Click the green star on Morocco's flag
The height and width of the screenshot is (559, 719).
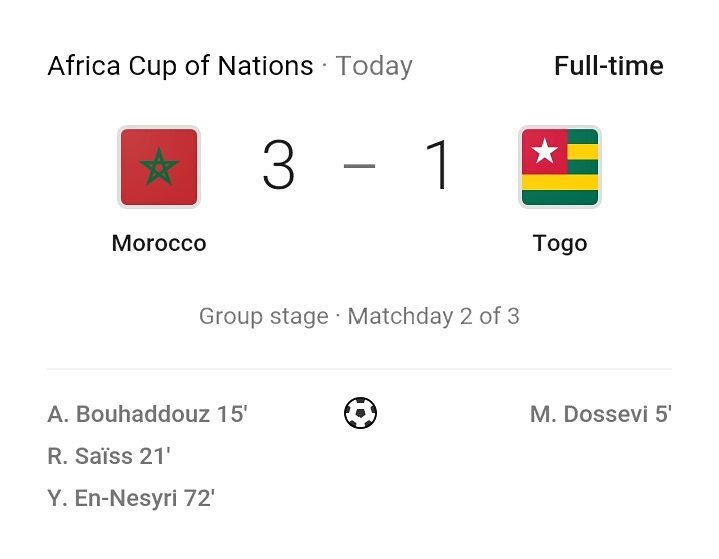tap(159, 166)
